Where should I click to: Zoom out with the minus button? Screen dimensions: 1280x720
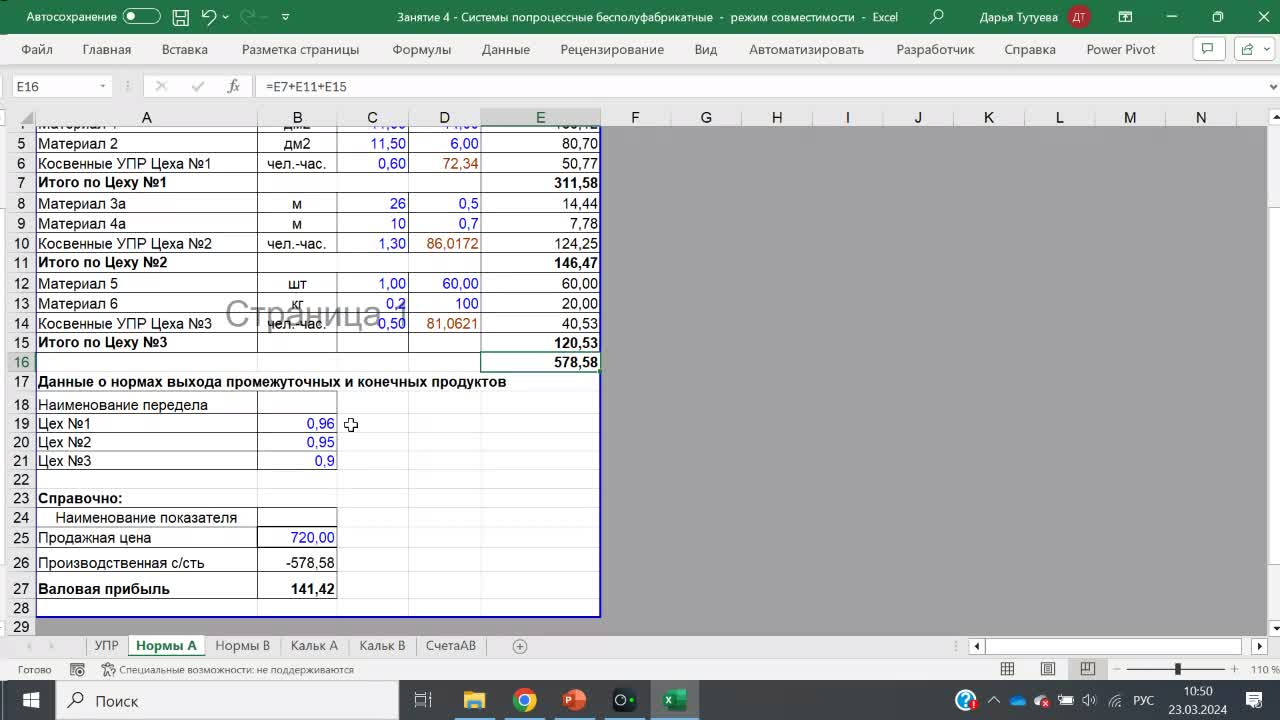pyautogui.click(x=1115, y=669)
